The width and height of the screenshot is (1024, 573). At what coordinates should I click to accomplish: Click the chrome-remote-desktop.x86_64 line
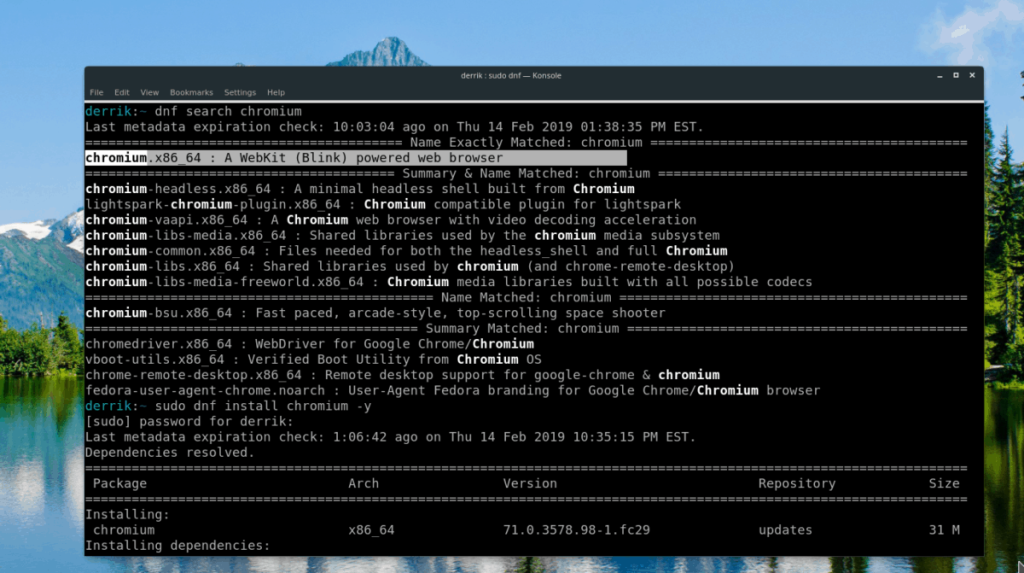402,375
